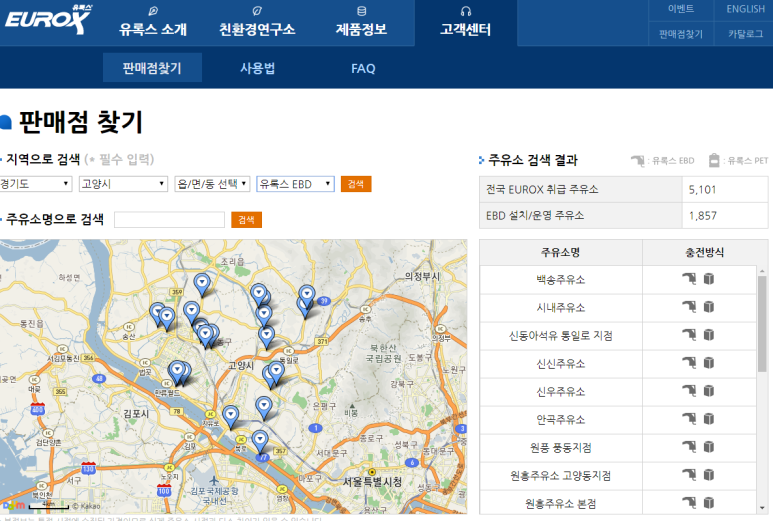Click the map marker near route 39

(306, 297)
